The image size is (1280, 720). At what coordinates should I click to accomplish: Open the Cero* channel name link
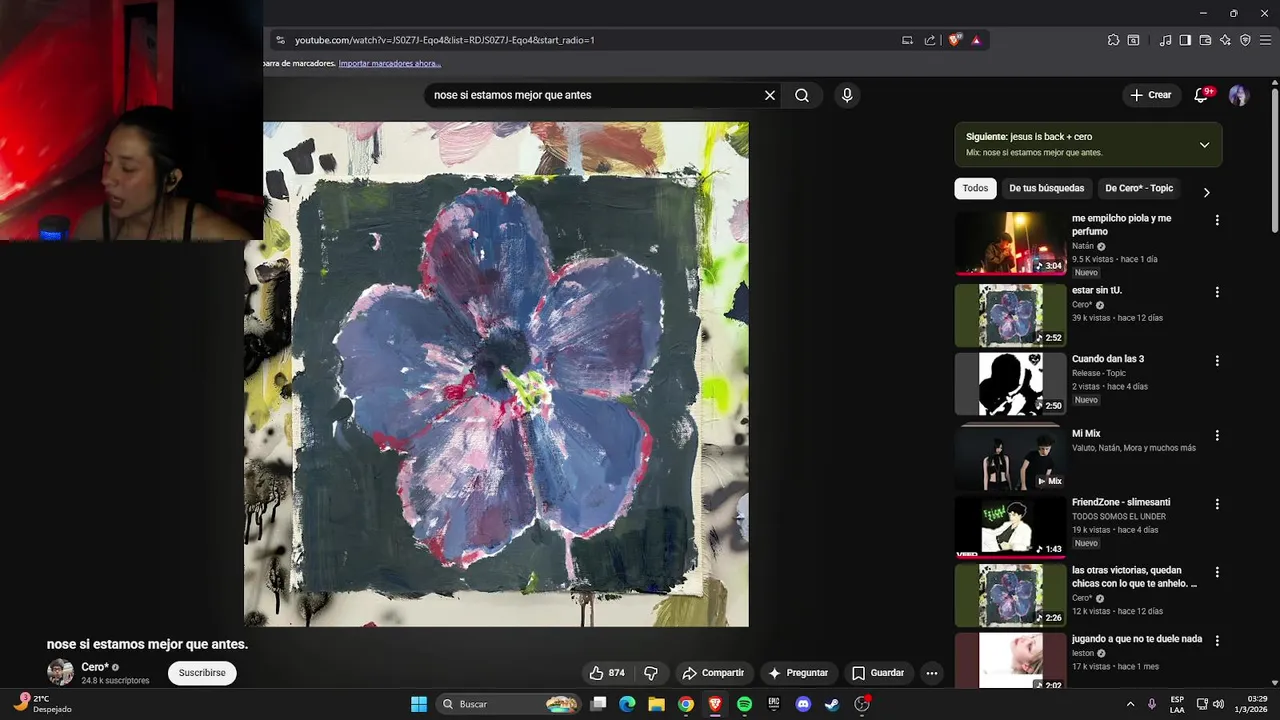(95, 667)
